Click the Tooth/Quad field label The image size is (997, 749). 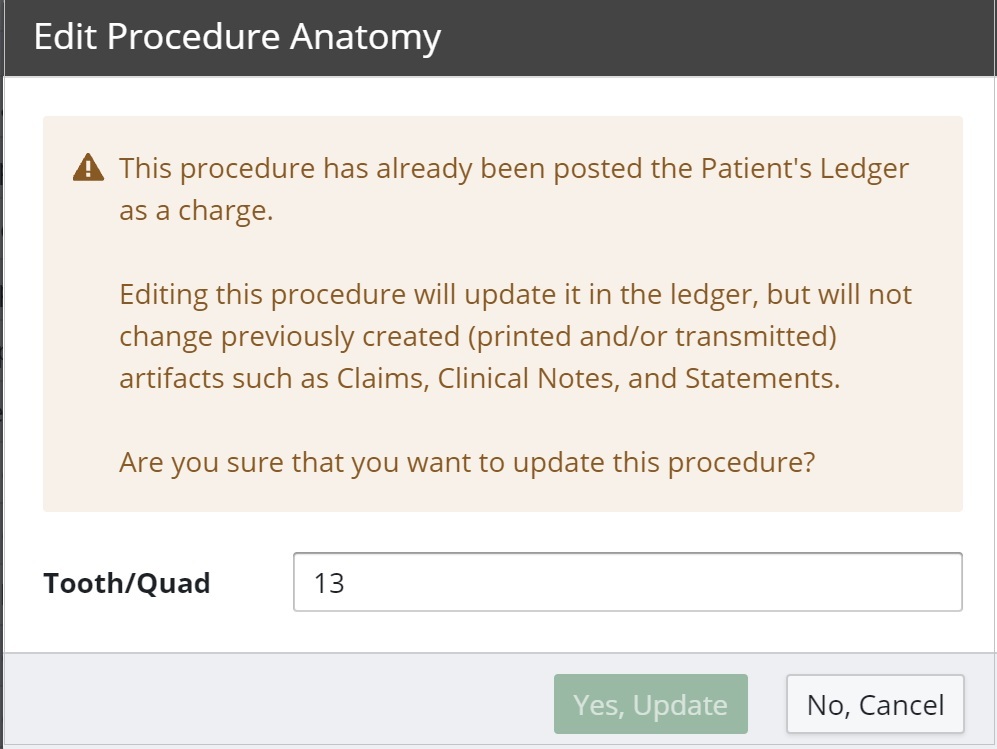[x=127, y=583]
